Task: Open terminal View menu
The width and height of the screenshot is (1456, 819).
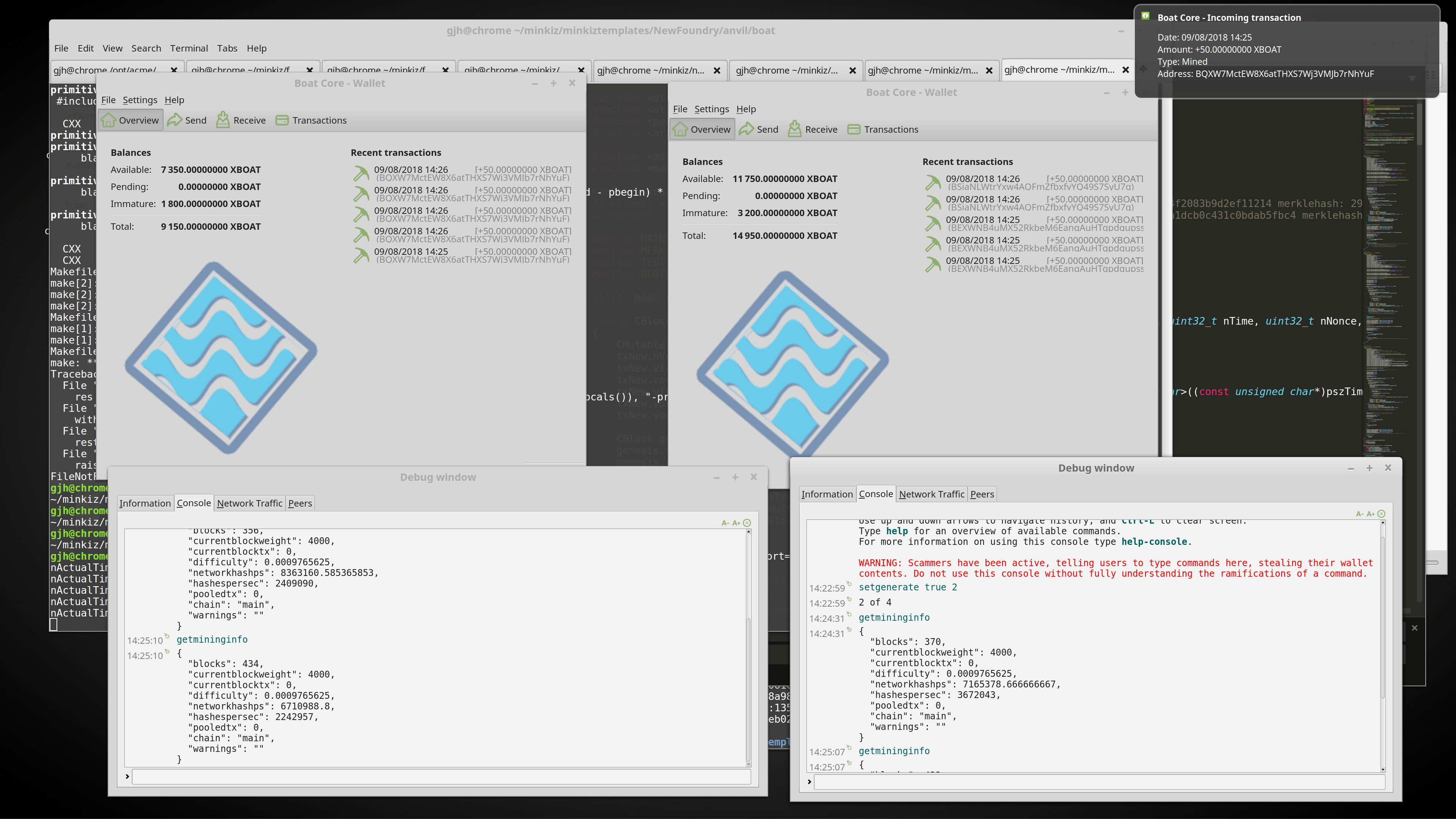Action: [113, 49]
